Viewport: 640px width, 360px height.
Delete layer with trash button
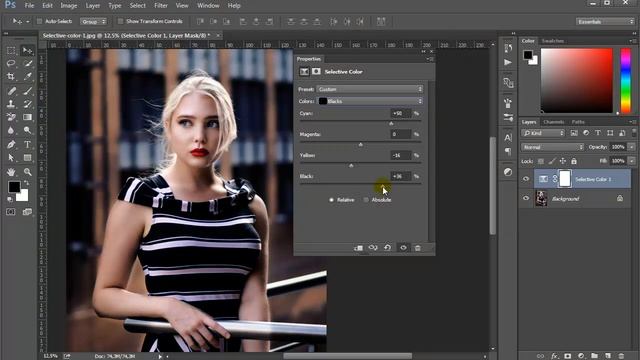point(621,356)
